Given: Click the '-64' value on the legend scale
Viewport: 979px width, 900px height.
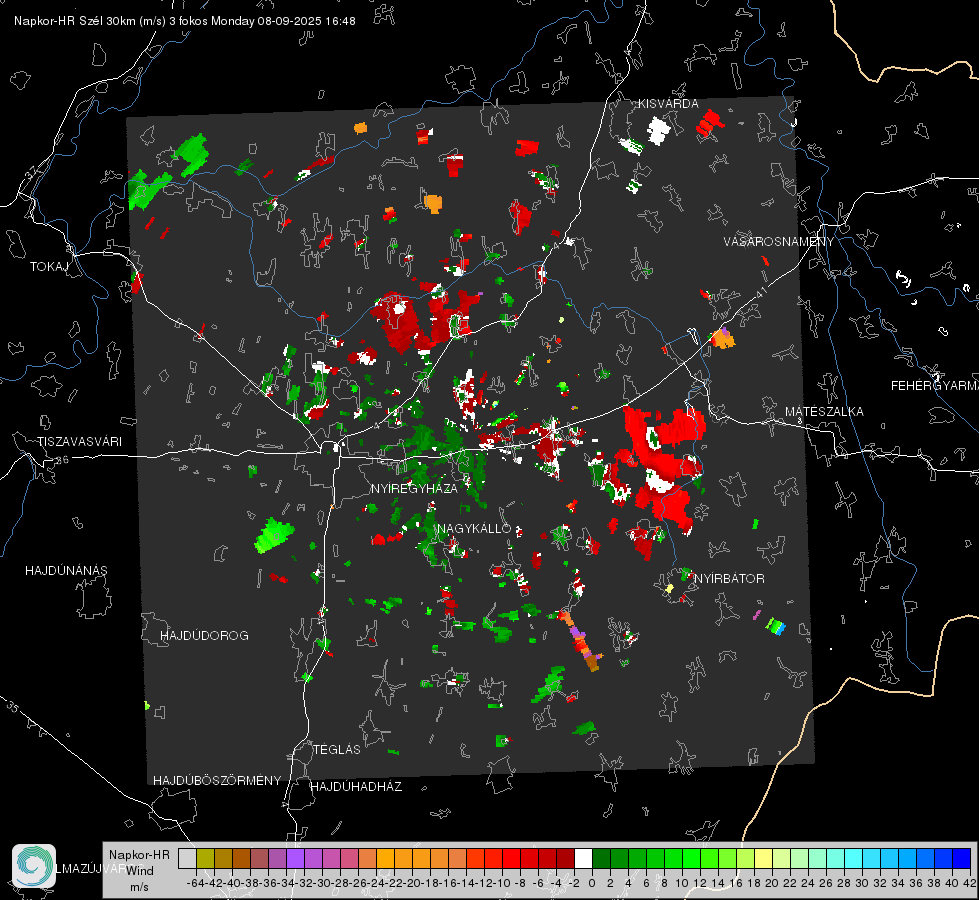Looking at the screenshot, I should pyautogui.click(x=195, y=883).
